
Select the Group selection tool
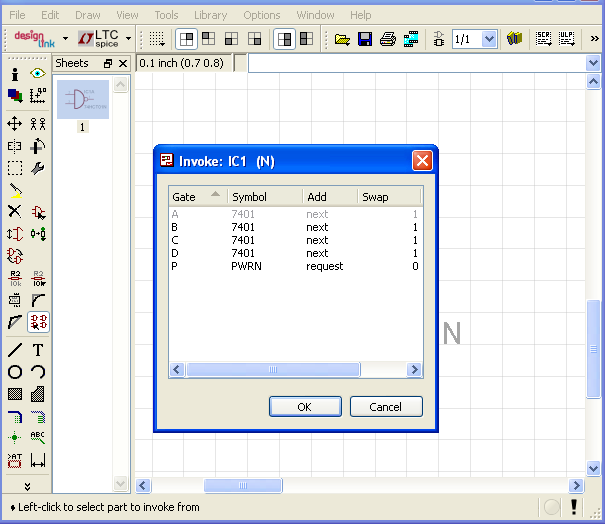15,169
